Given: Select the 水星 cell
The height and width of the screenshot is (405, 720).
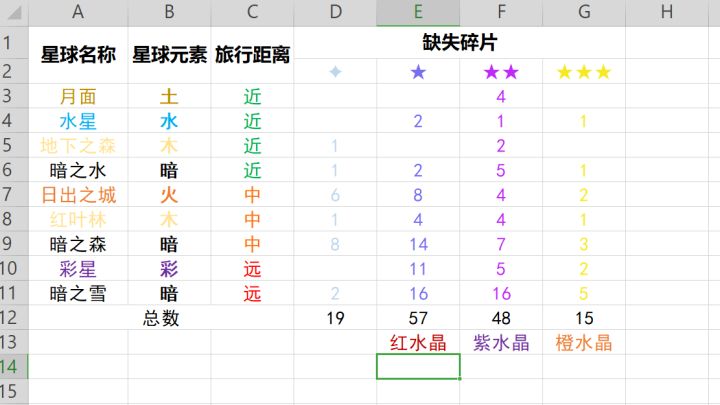Looking at the screenshot, I should [x=78, y=121].
